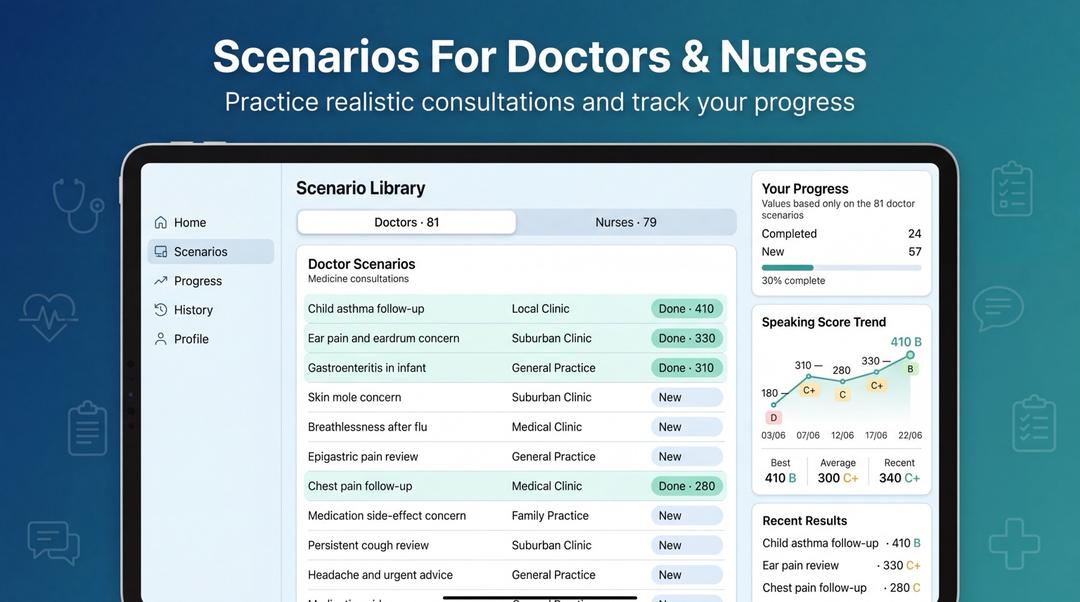Click the medical cross icon at right
This screenshot has width=1080, height=602.
1014,544
